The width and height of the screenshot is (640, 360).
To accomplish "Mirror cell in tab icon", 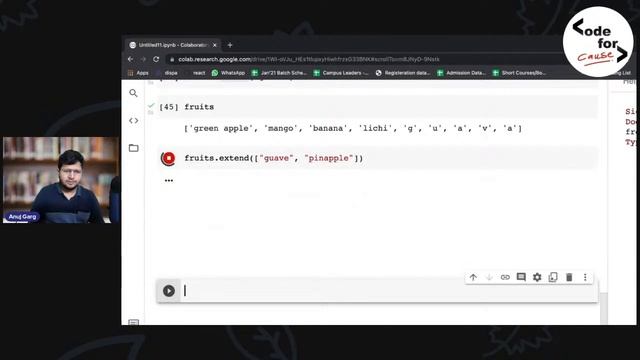I will [x=553, y=277].
